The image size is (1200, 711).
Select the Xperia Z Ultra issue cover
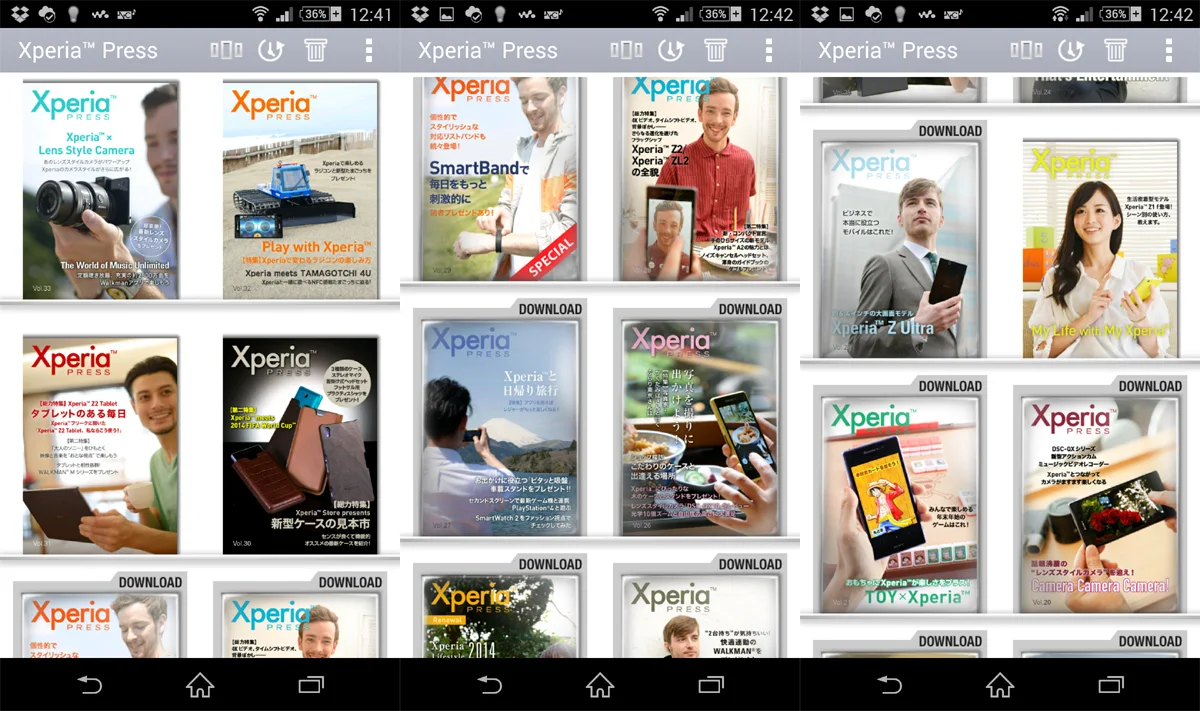900,248
